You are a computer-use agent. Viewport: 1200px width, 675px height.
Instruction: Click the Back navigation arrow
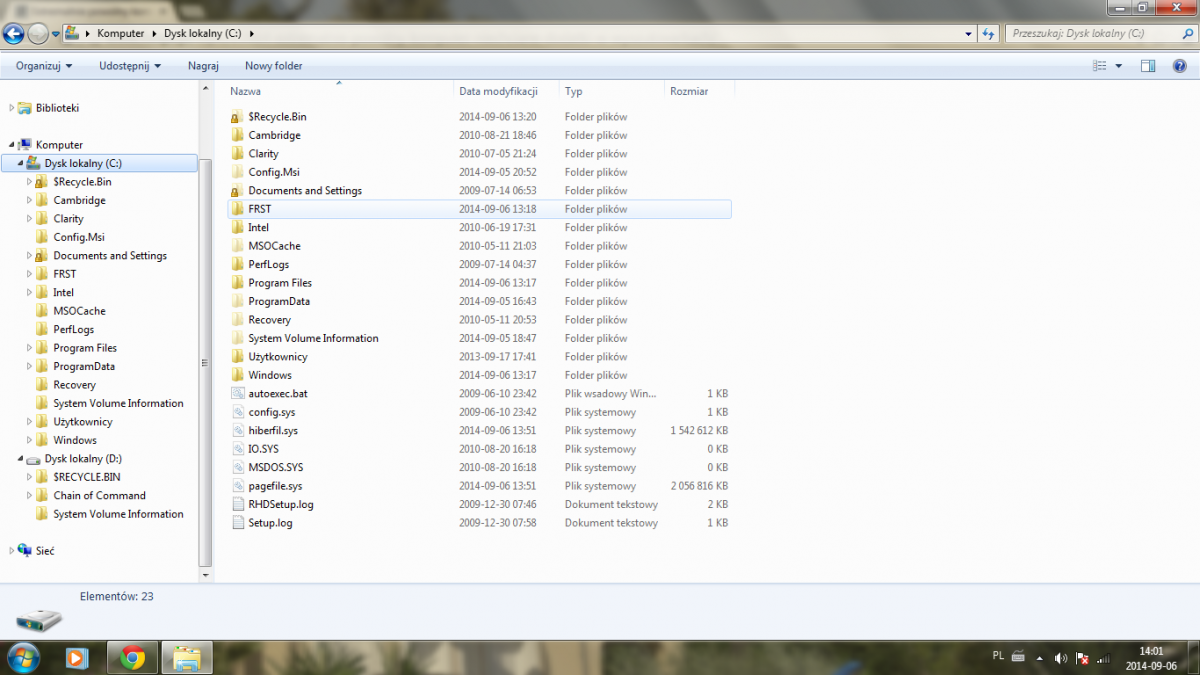pyautogui.click(x=14, y=33)
